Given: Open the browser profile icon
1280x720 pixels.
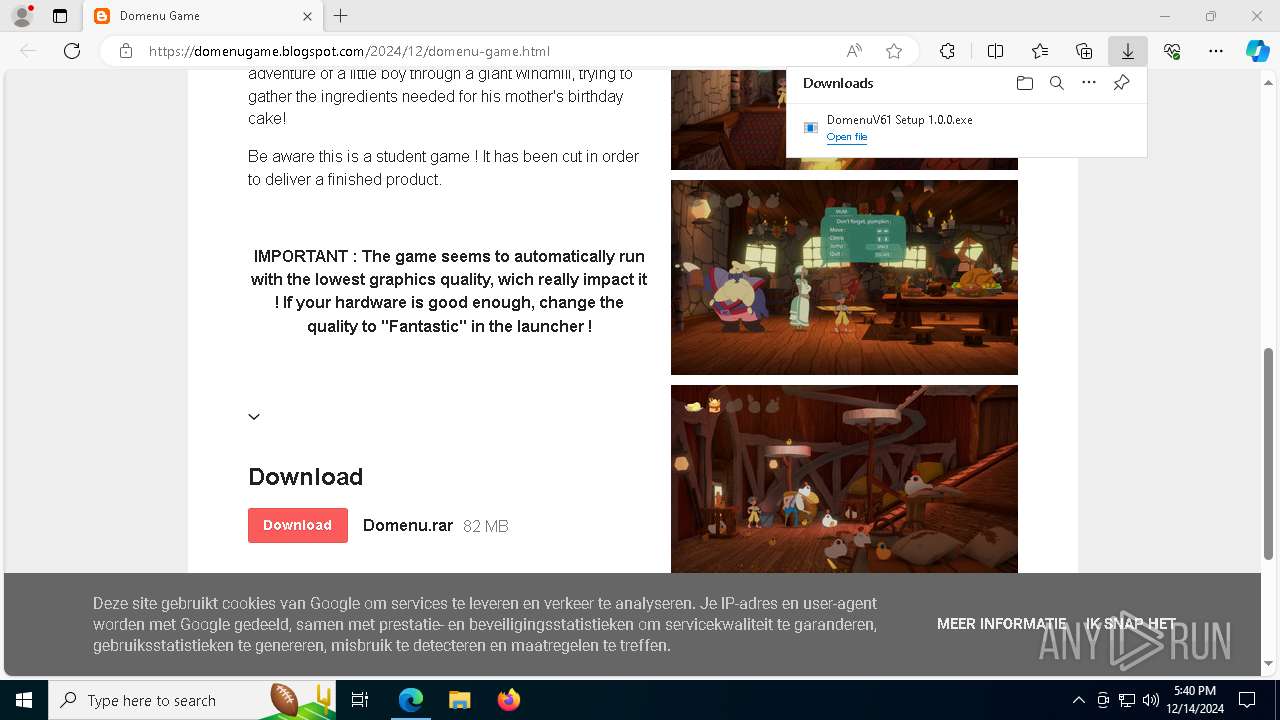Looking at the screenshot, I should (x=22, y=16).
